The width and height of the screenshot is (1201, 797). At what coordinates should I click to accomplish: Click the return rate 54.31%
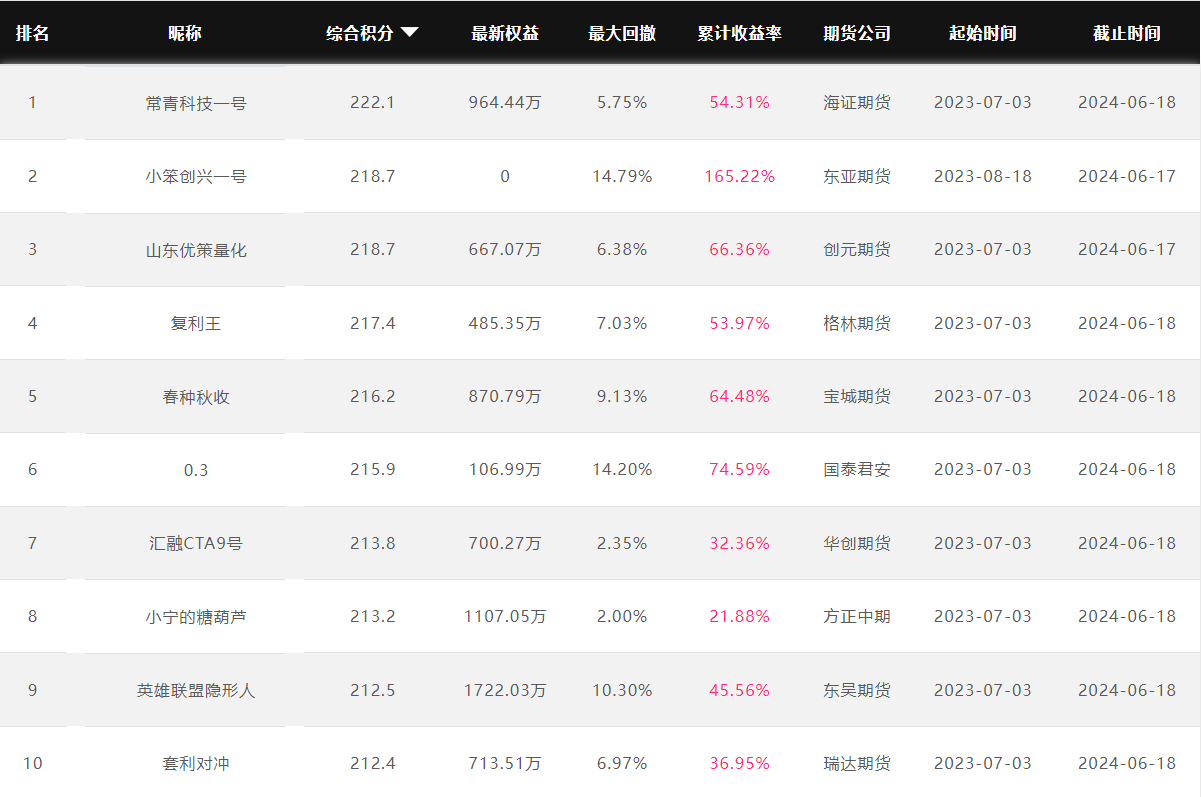[740, 103]
